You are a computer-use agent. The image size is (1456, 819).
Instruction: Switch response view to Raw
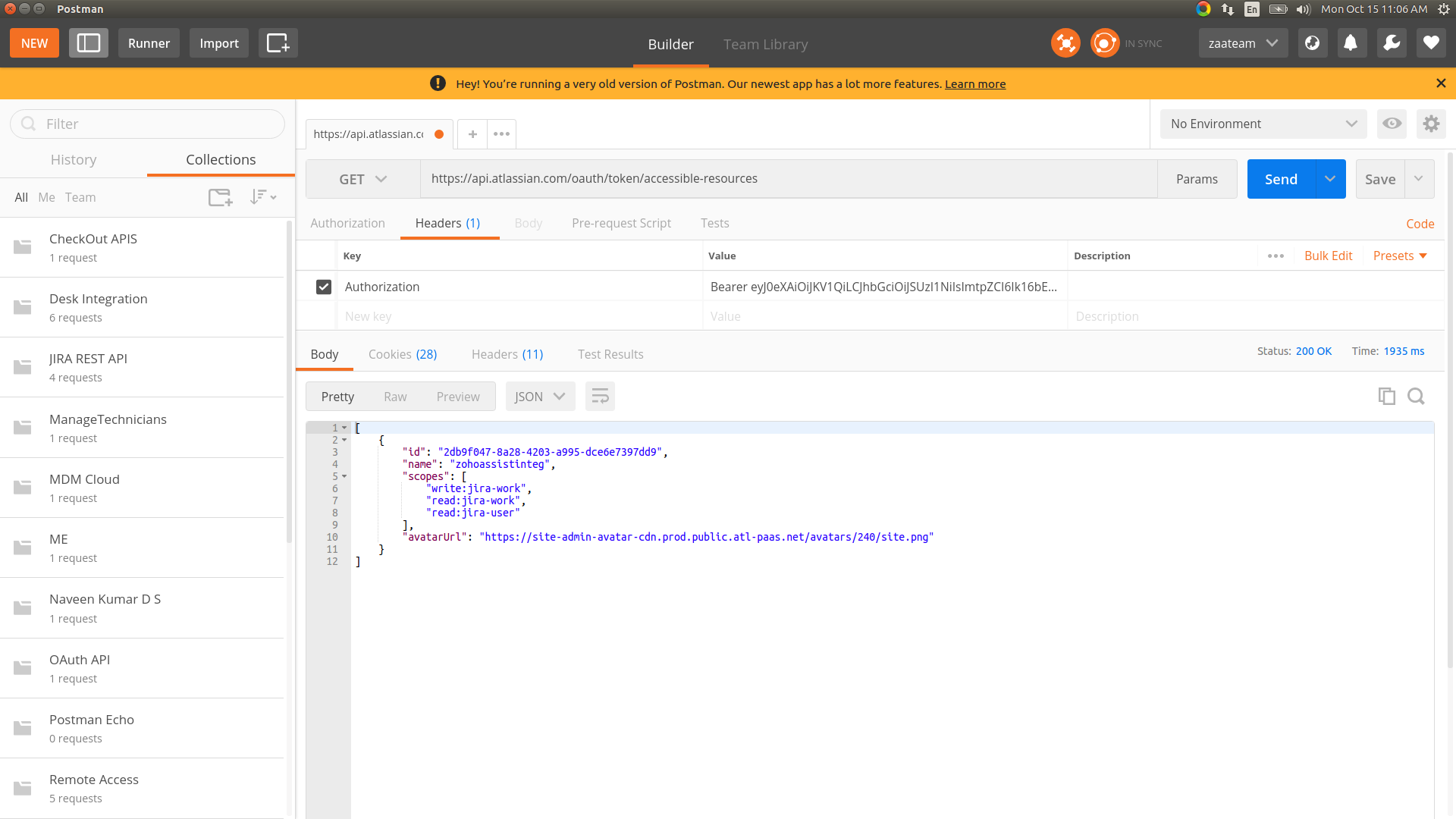[x=395, y=397]
